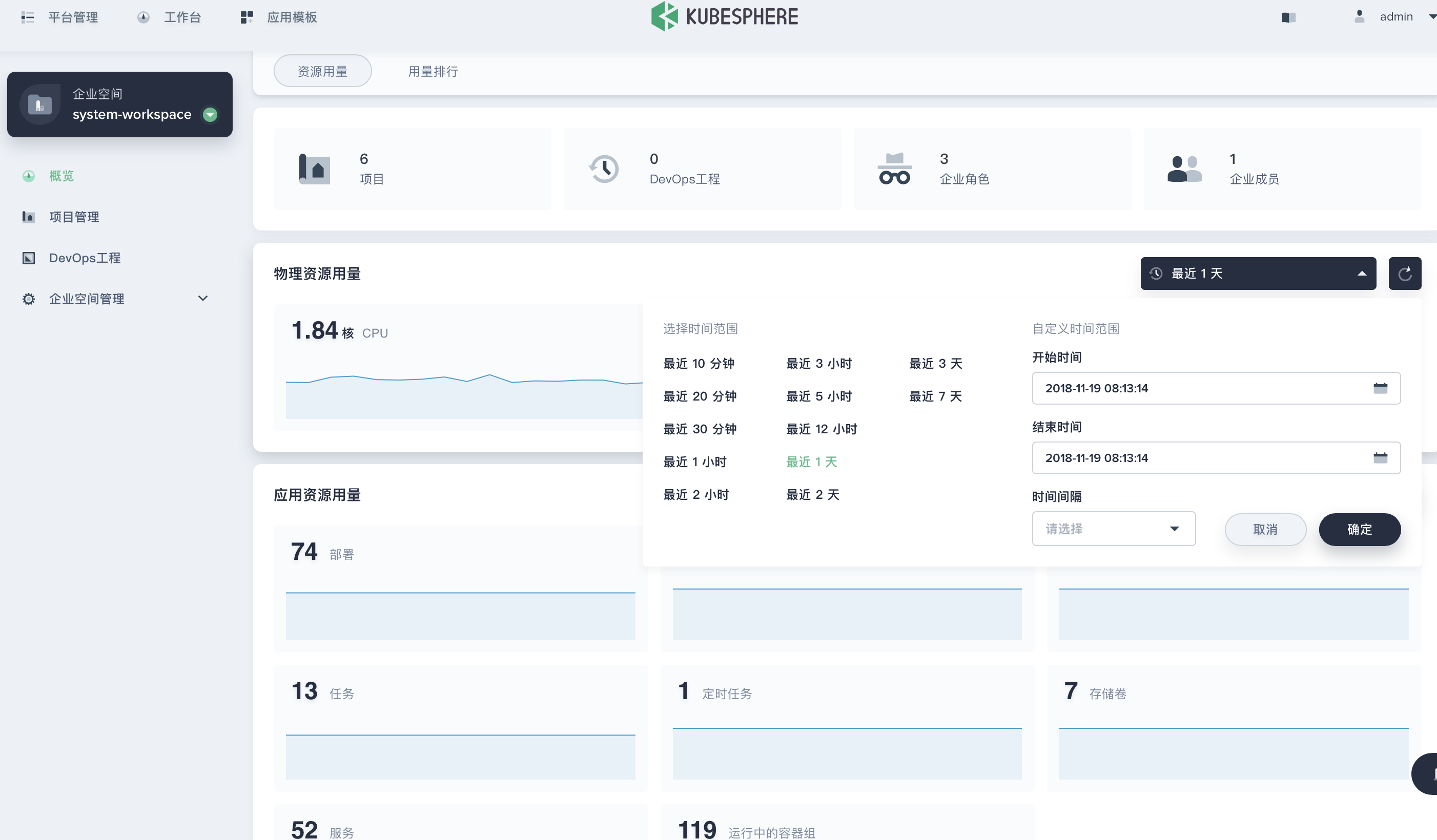Switch to the 用量排行 tab
The image size is (1437, 840).
[x=433, y=71]
